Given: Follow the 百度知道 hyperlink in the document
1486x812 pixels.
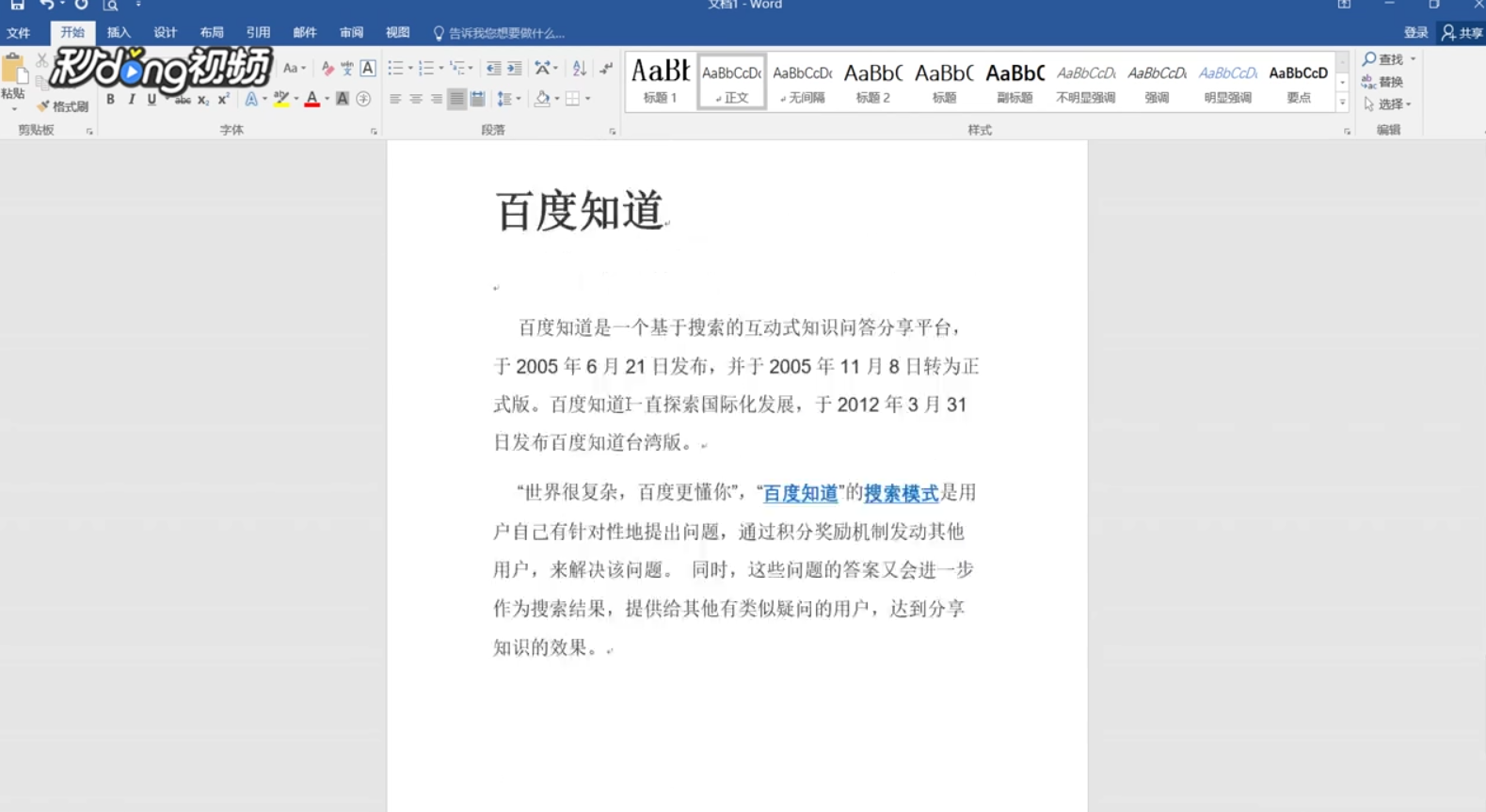Looking at the screenshot, I should click(x=800, y=493).
